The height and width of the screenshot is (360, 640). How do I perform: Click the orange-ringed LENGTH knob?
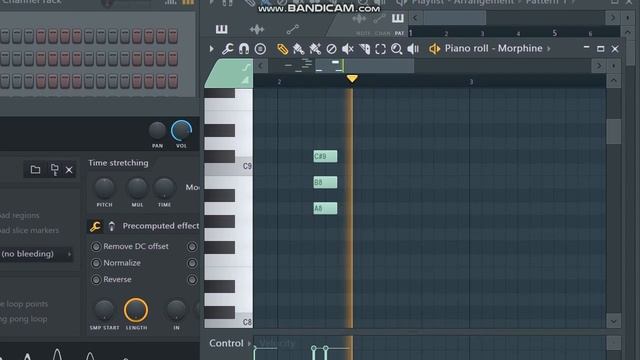pyautogui.click(x=136, y=310)
